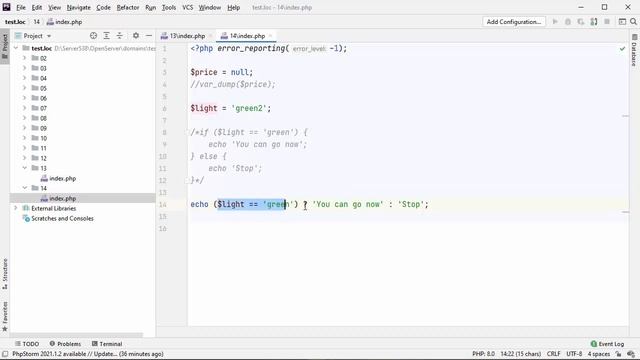Screen dimensions: 640x360
Task: Click the 'Stop' string on line 14
Action: tap(411, 204)
